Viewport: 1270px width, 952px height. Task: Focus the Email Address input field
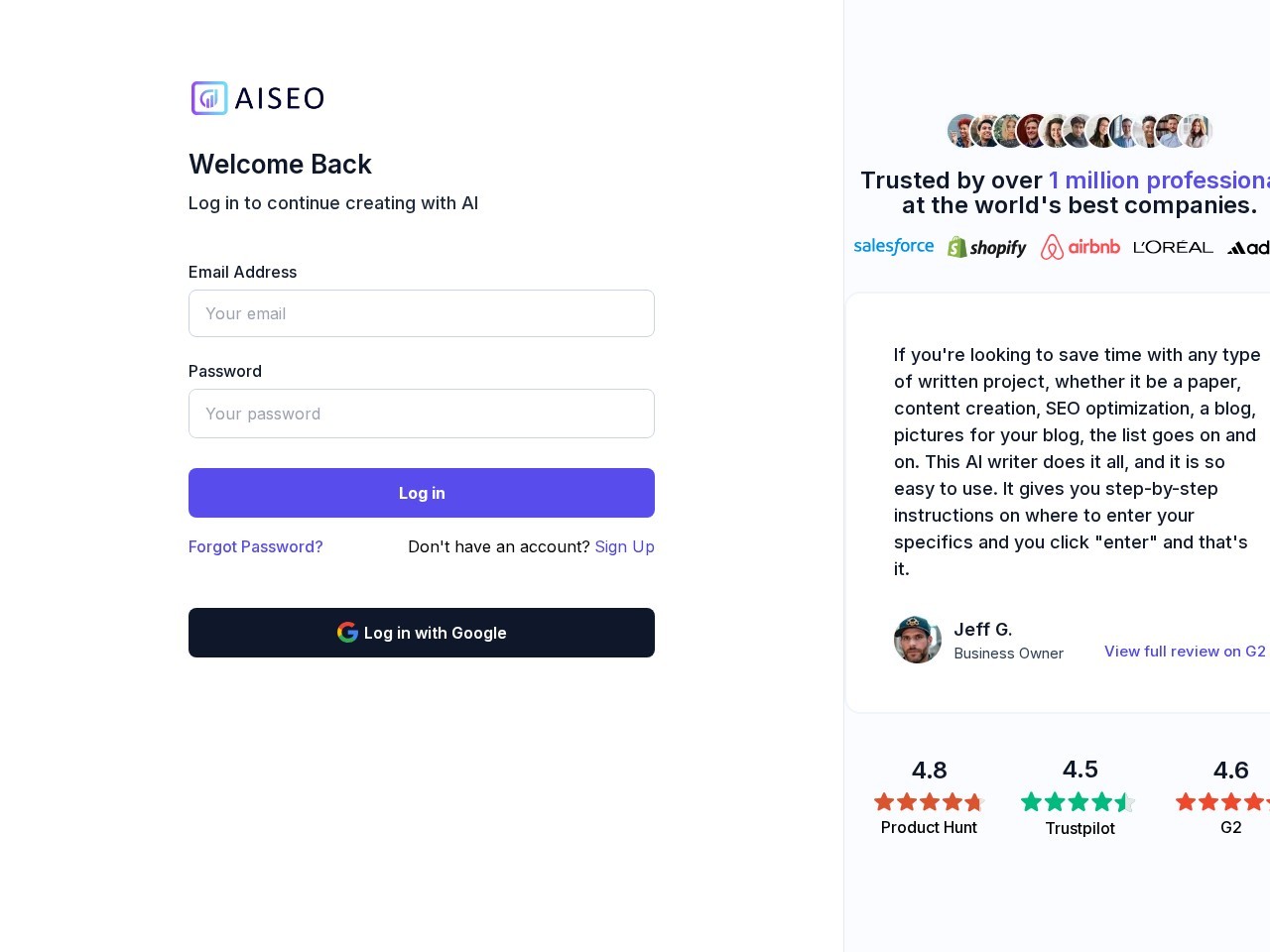point(422,313)
